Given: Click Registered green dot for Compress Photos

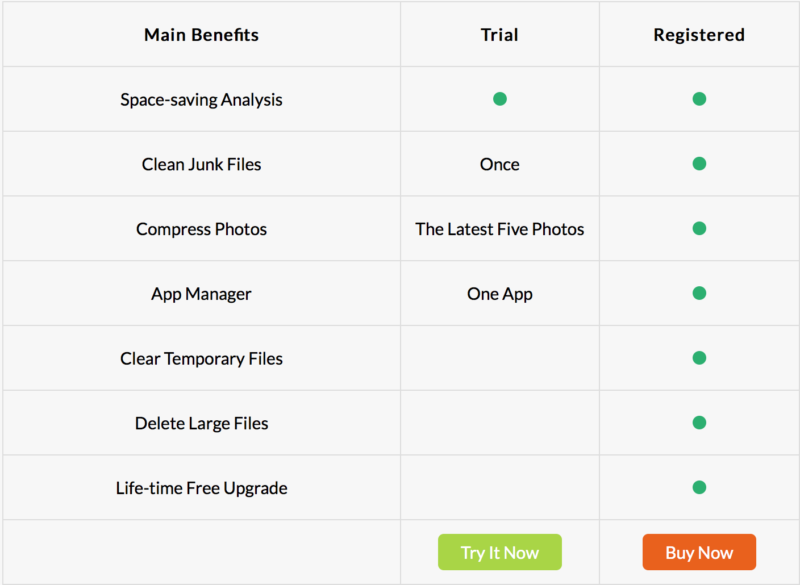Looking at the screenshot, I should click(x=699, y=228).
